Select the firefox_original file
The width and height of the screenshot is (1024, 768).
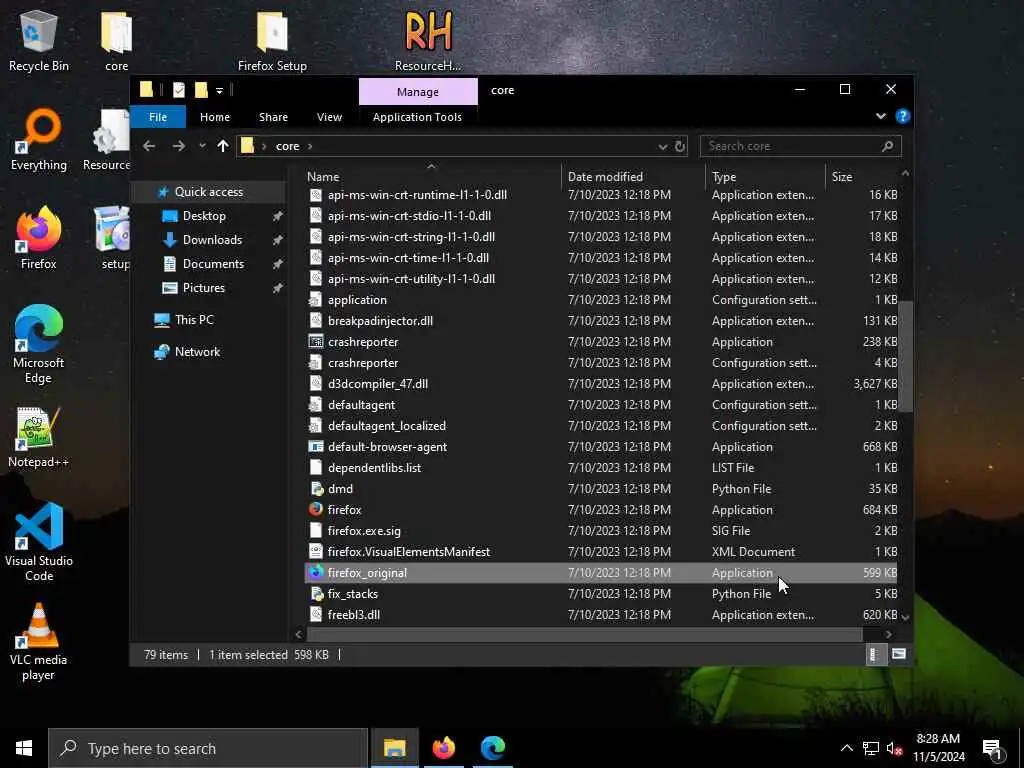(x=601, y=573)
